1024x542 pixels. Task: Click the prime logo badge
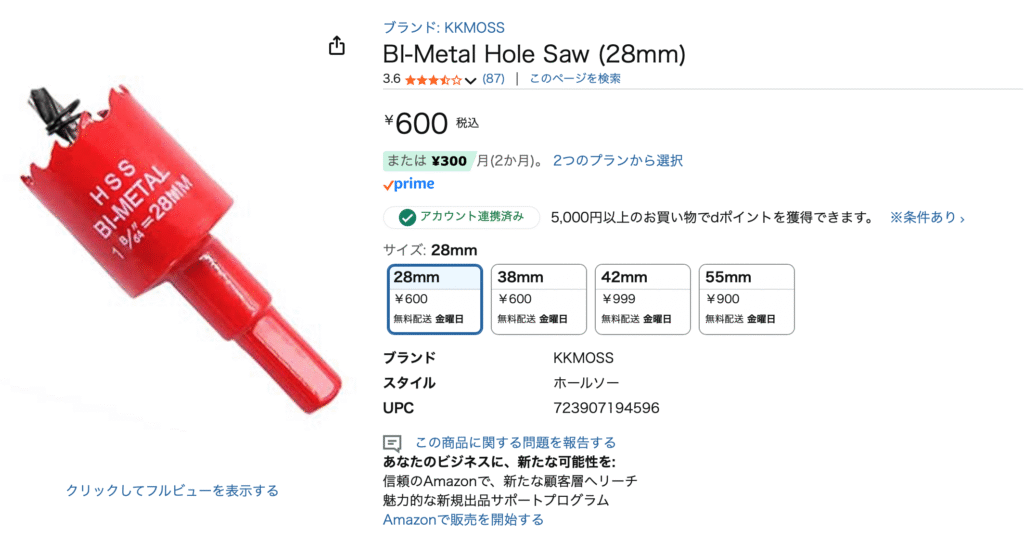coord(409,184)
